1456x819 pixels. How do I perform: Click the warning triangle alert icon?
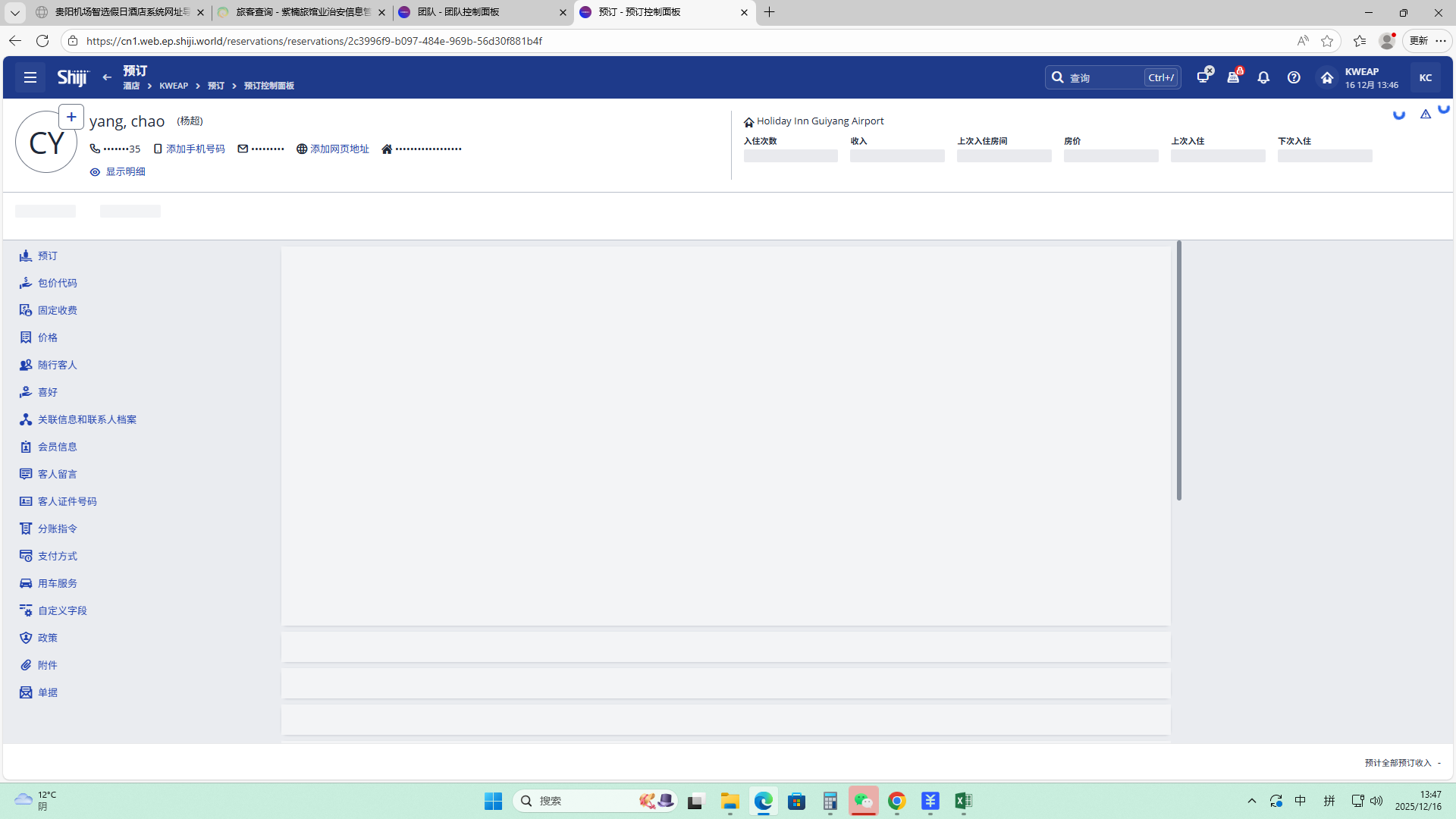click(x=1426, y=114)
